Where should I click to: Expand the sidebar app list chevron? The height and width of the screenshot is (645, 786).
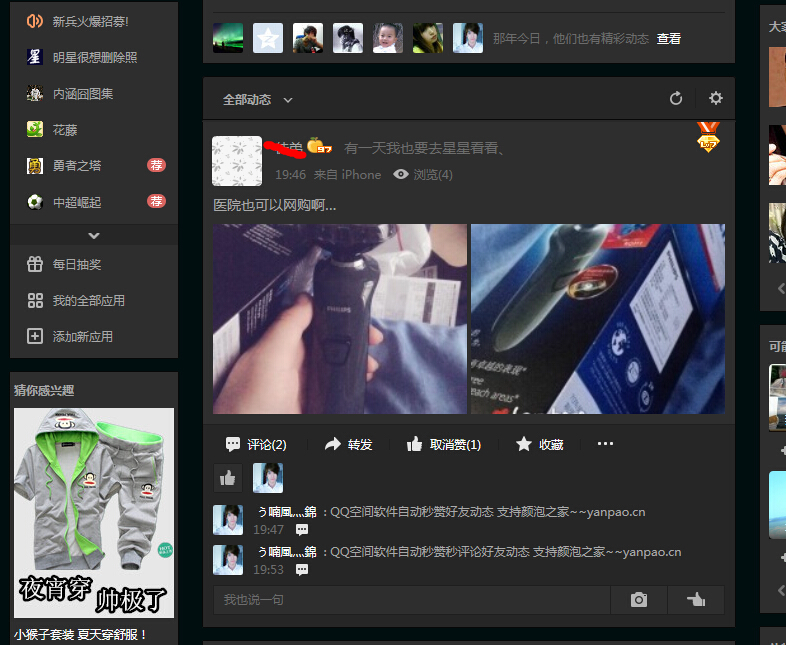[x=94, y=236]
